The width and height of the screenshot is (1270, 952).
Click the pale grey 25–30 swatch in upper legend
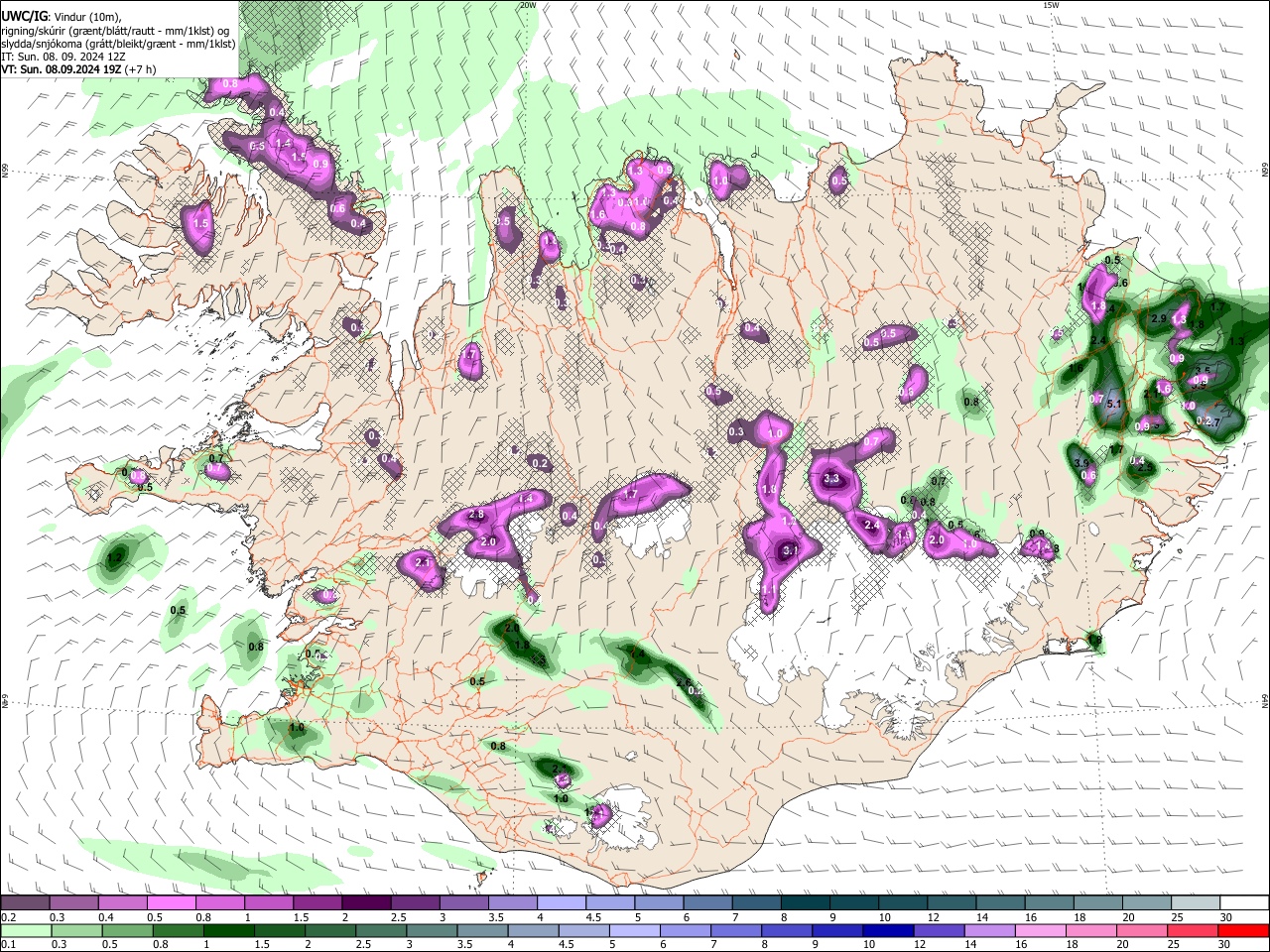[1197, 903]
